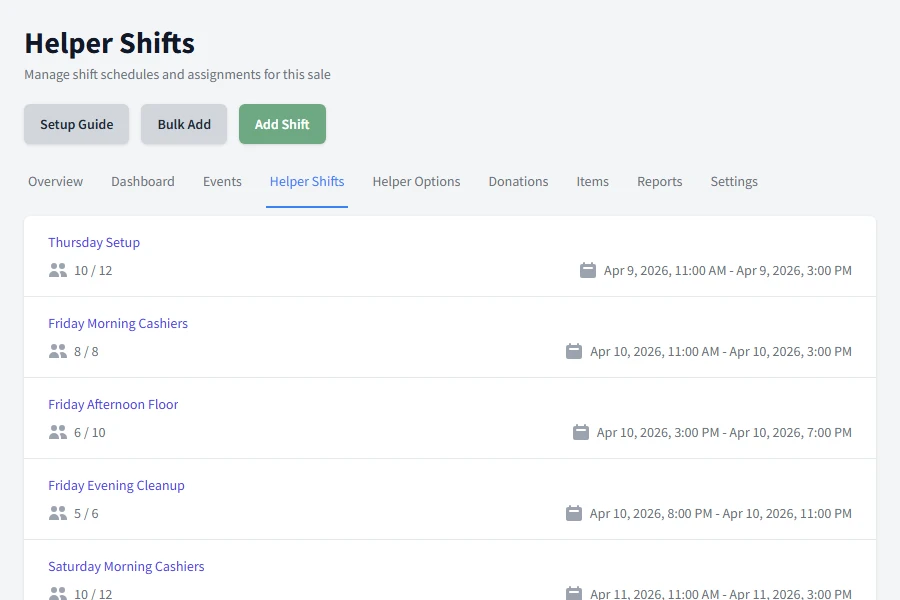Click the 6 / 10 helper count
Image resolution: width=900 pixels, height=600 pixels.
[x=90, y=432]
